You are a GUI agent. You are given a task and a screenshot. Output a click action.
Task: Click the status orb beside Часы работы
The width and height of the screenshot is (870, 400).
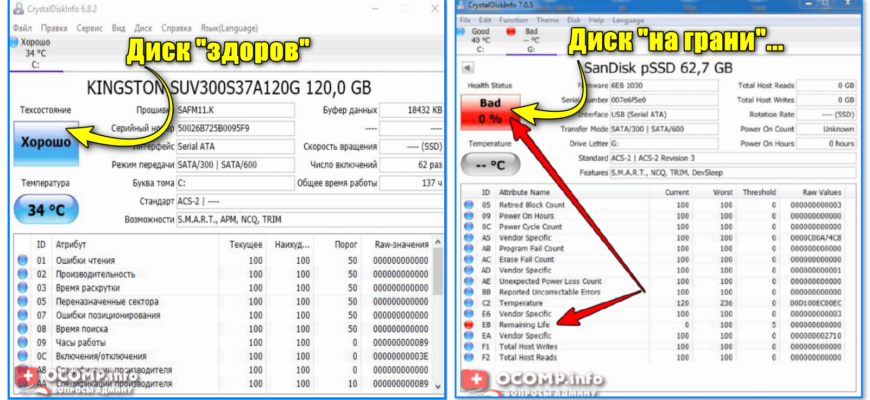(x=23, y=342)
